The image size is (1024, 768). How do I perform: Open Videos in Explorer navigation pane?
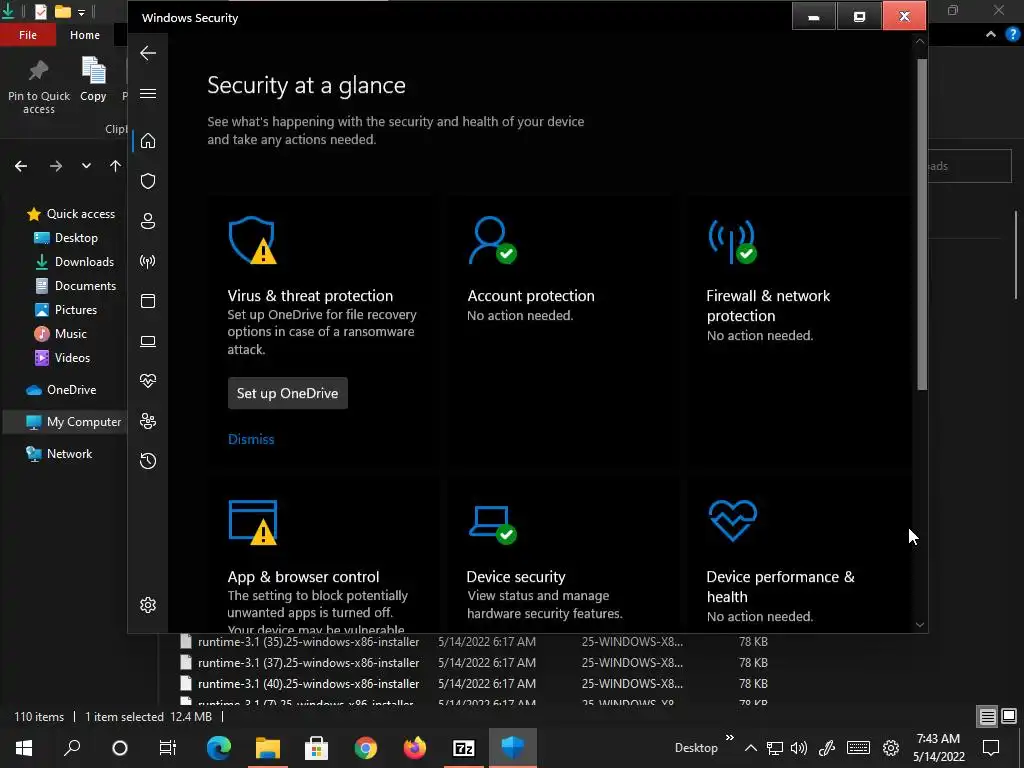[62, 358]
